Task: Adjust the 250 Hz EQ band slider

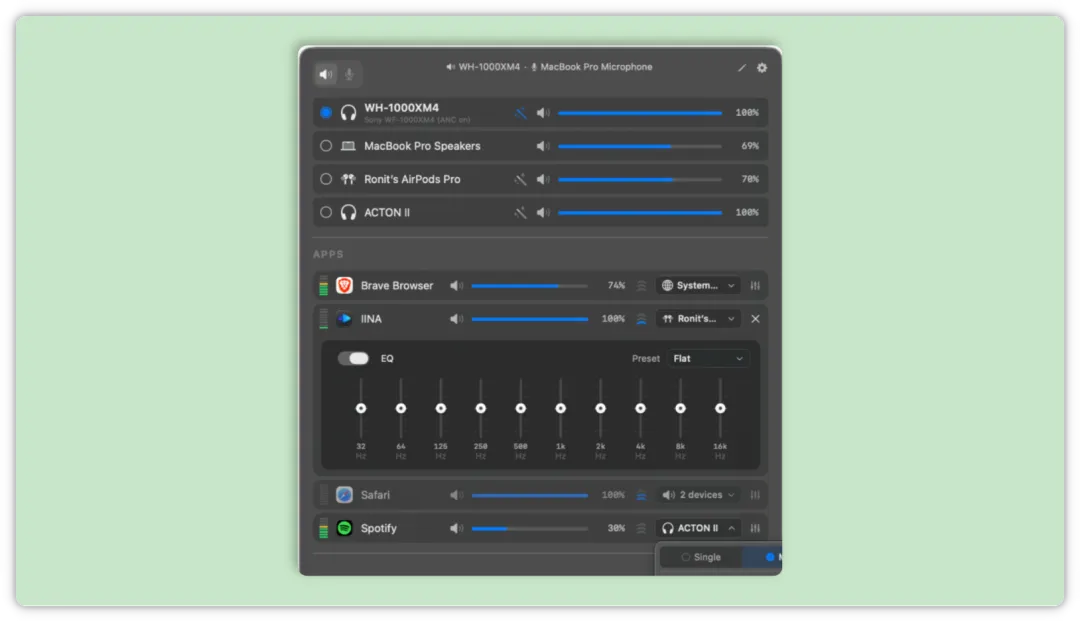Action: click(x=481, y=408)
